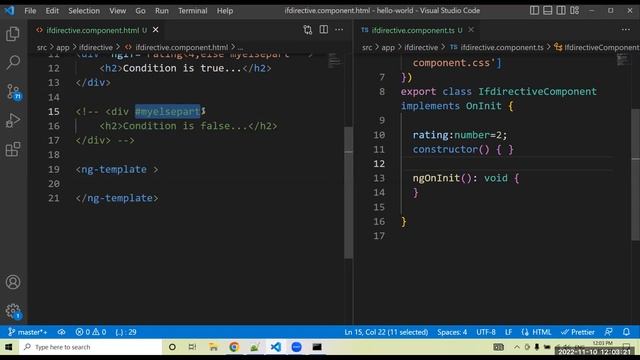640x360 pixels.
Task: Open Windows Start button
Action: pyautogui.click(x=9, y=347)
